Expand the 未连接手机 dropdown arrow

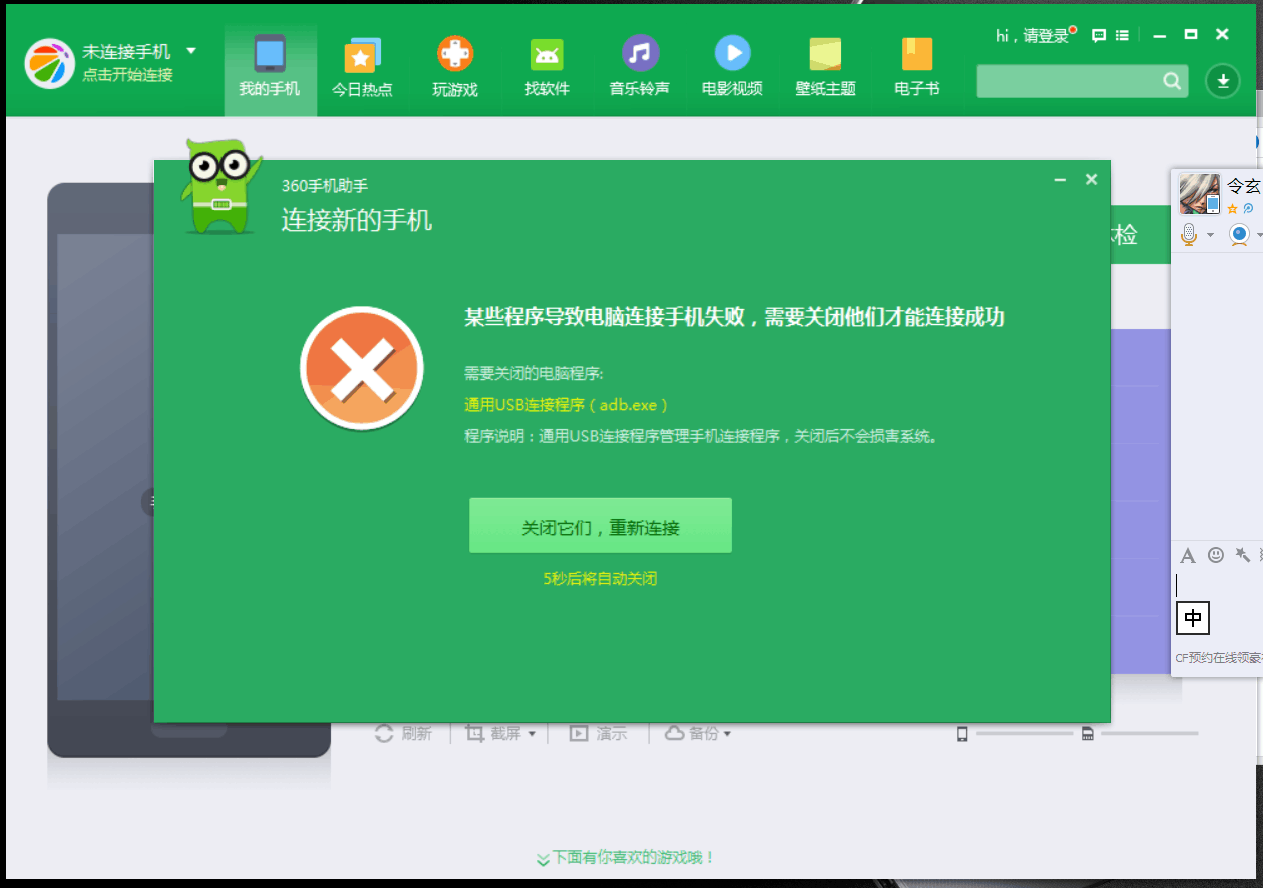(191, 51)
